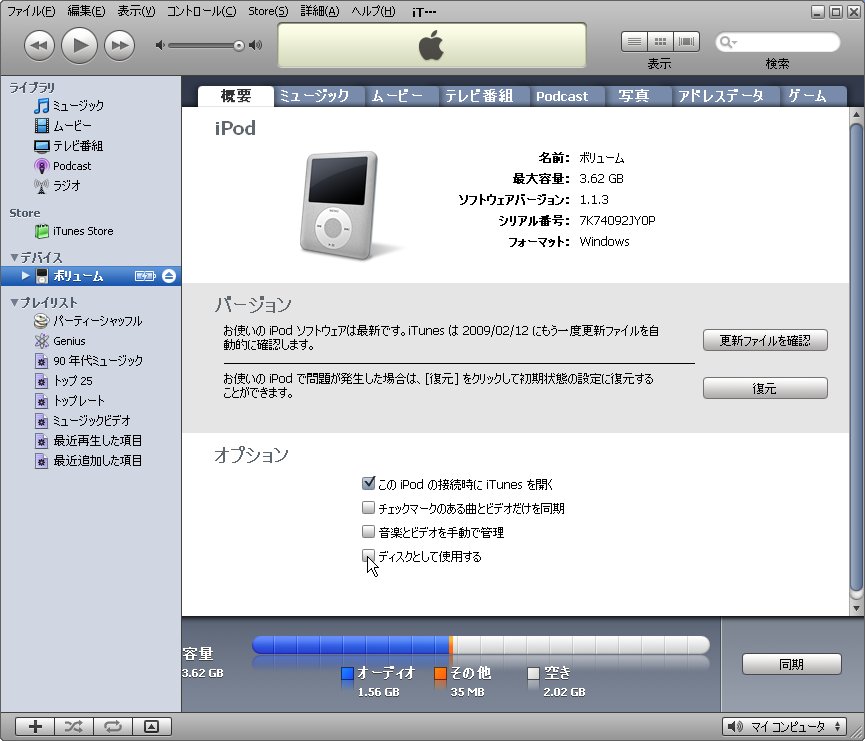
Task: Select ムービー in the library sidebar
Action: (x=72, y=126)
